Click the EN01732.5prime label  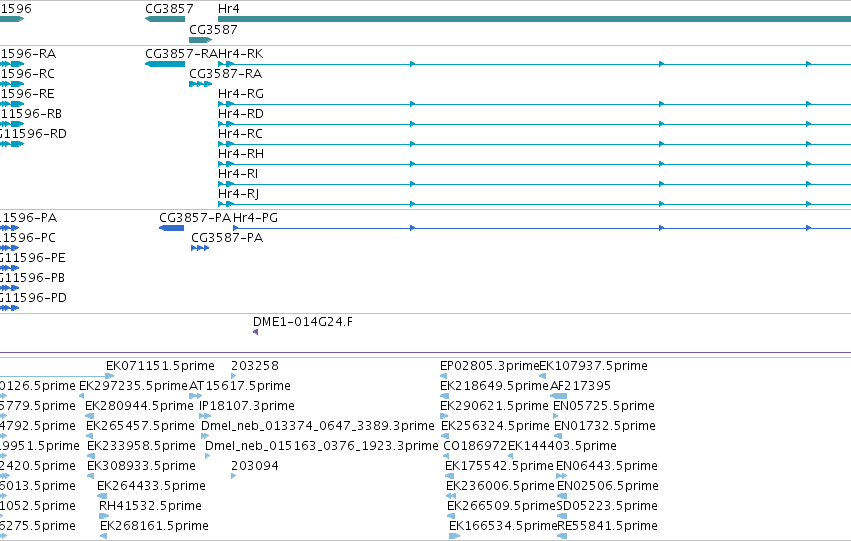tap(605, 426)
